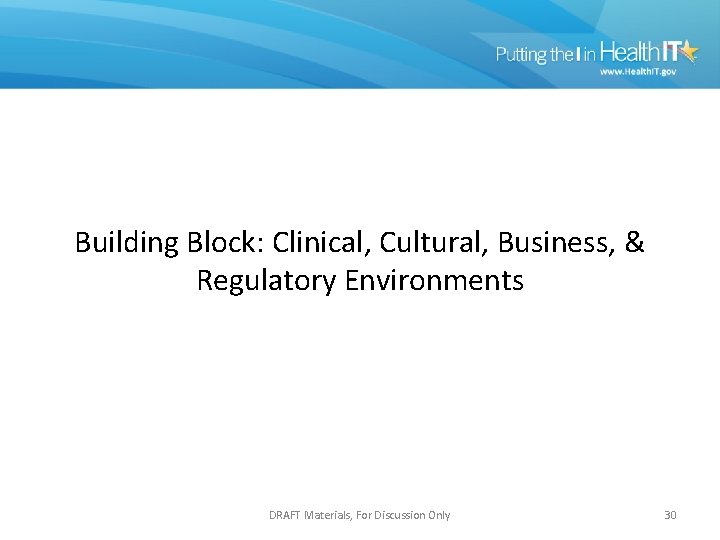Click the 'Putting the I in HealthIT' logo text
Image resolution: width=720 pixels, height=540 pixels.
pos(587,53)
